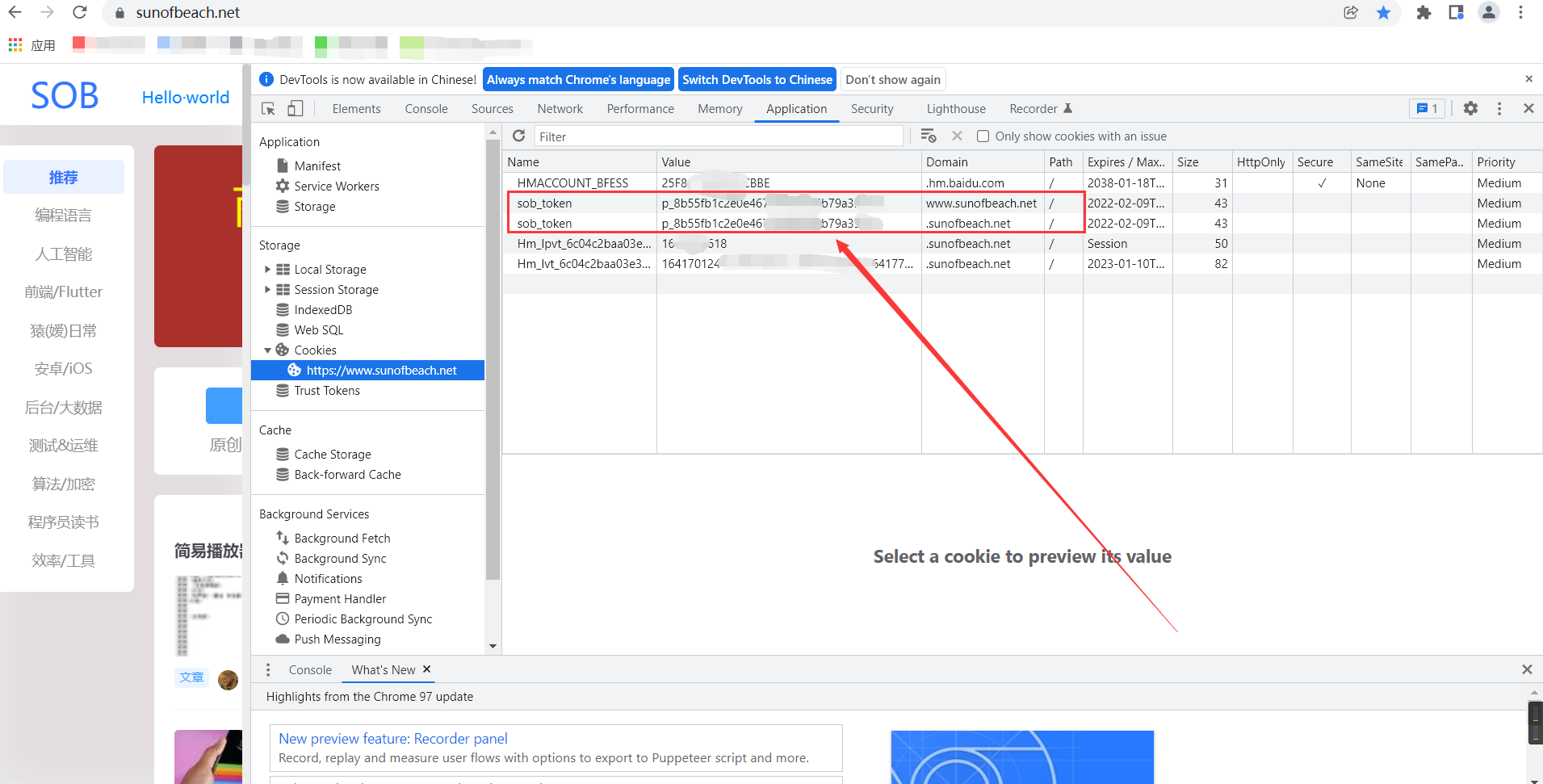Refresh the cookies table

click(519, 136)
